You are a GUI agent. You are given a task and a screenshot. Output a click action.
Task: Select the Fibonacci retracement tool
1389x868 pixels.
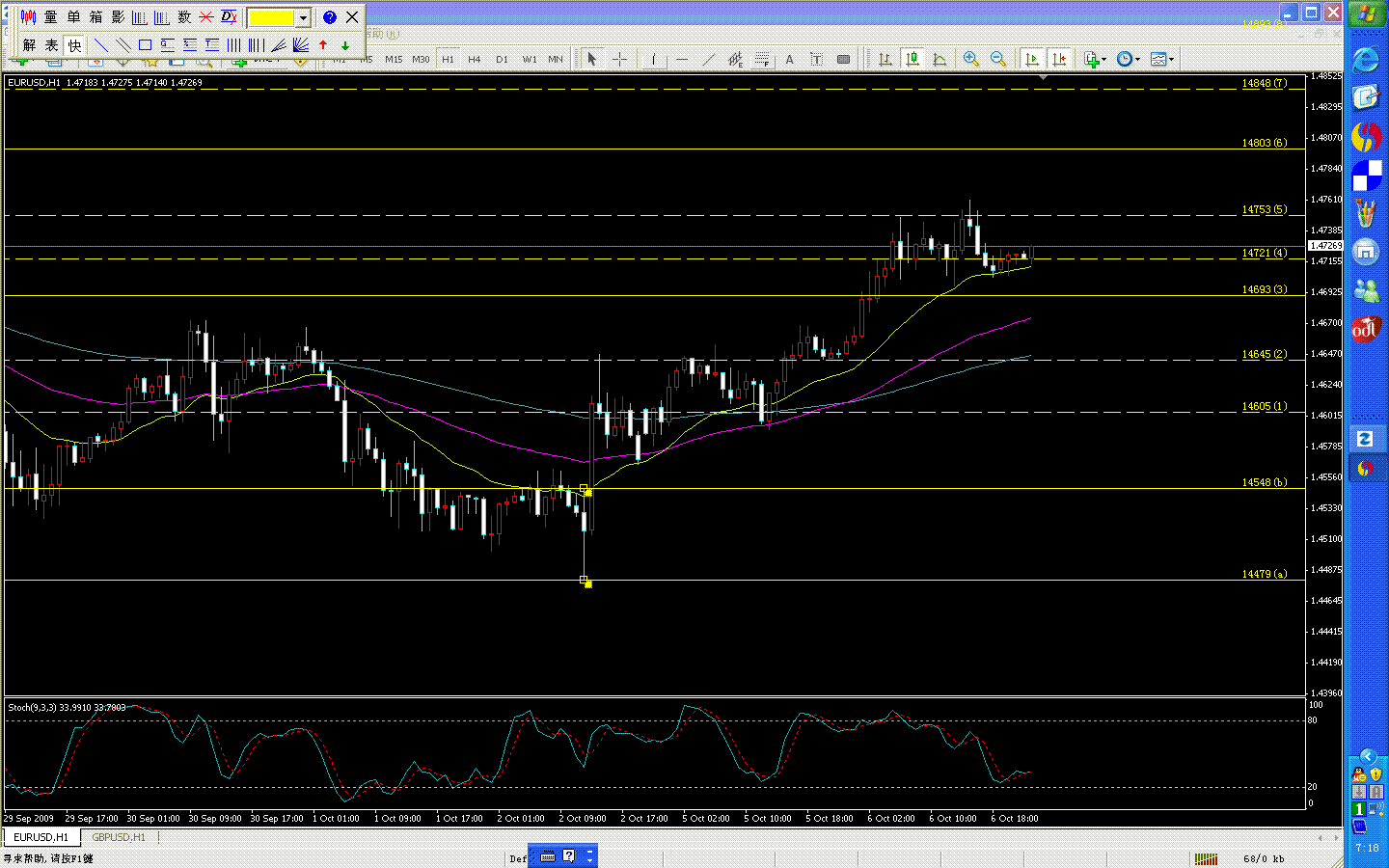(x=763, y=60)
